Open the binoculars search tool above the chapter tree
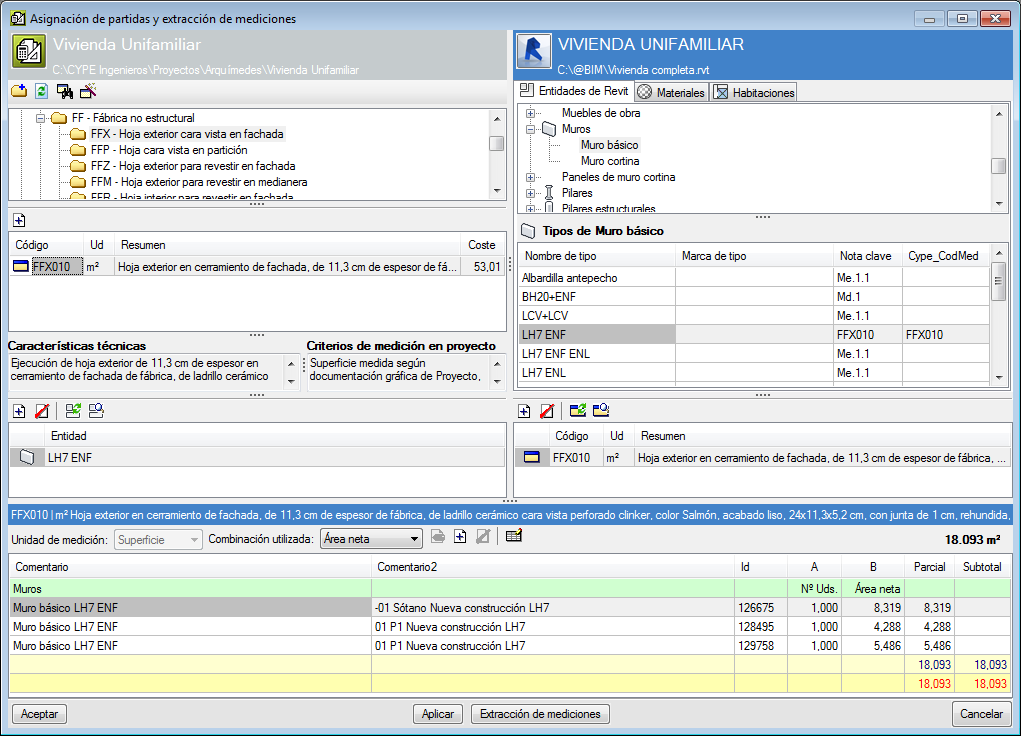 [x=64, y=91]
